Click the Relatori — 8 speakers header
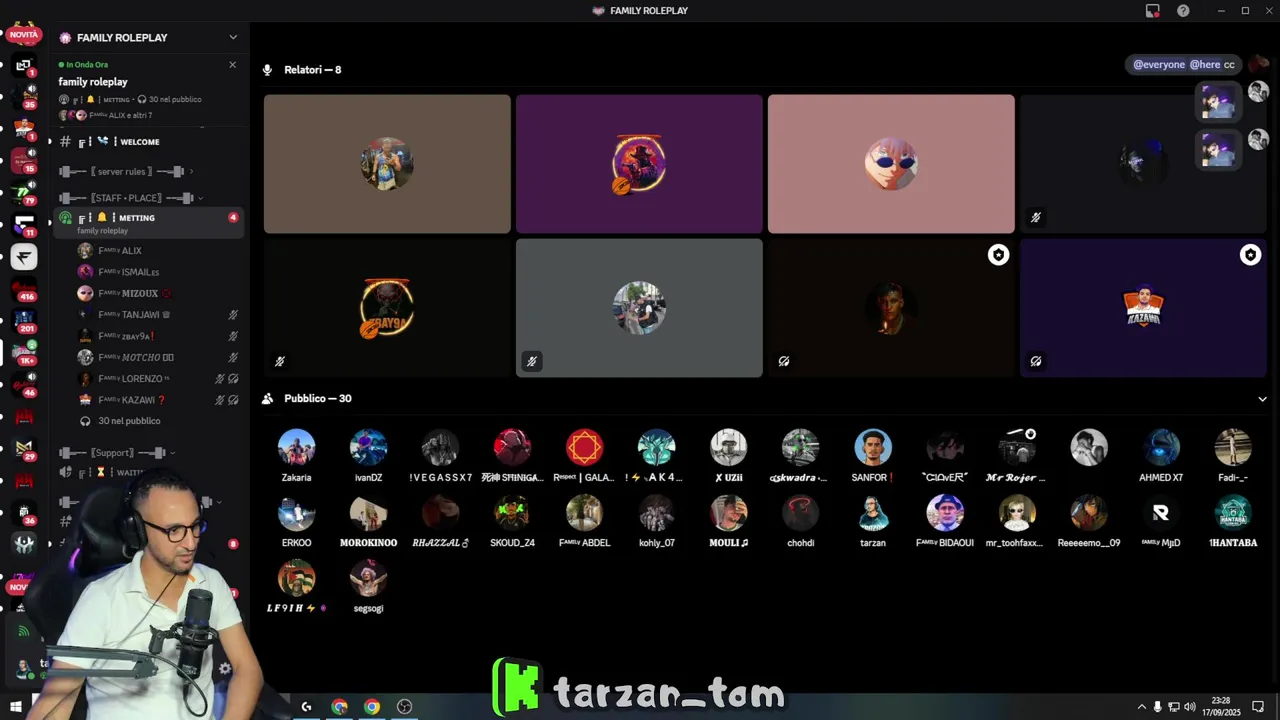This screenshot has height=720, width=1280. (312, 70)
